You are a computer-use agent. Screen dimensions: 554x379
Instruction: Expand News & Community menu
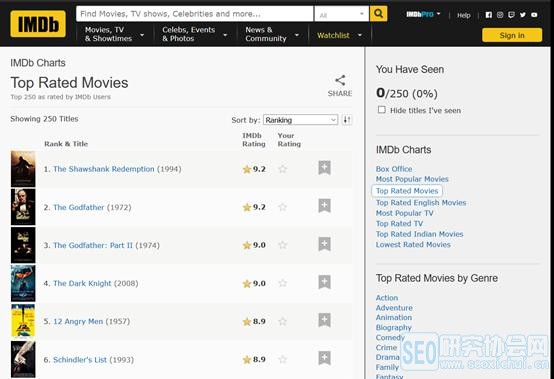(x=272, y=34)
